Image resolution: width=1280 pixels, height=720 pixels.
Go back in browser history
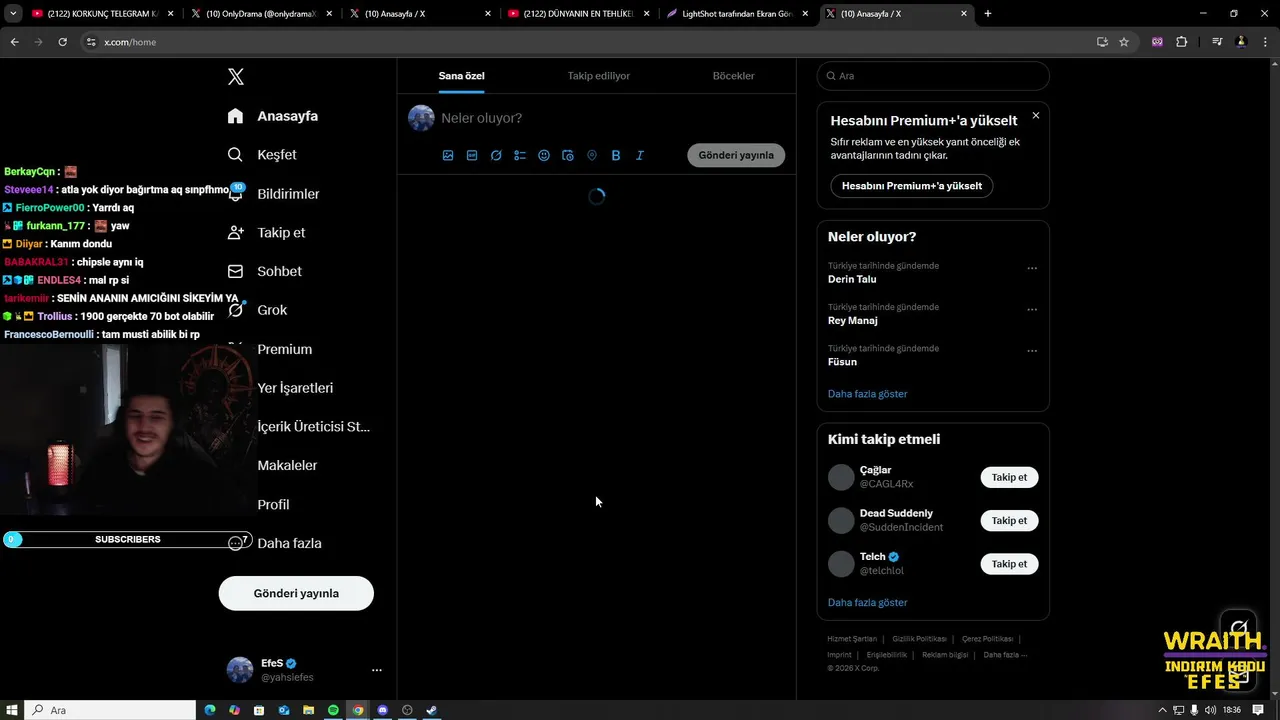(14, 42)
